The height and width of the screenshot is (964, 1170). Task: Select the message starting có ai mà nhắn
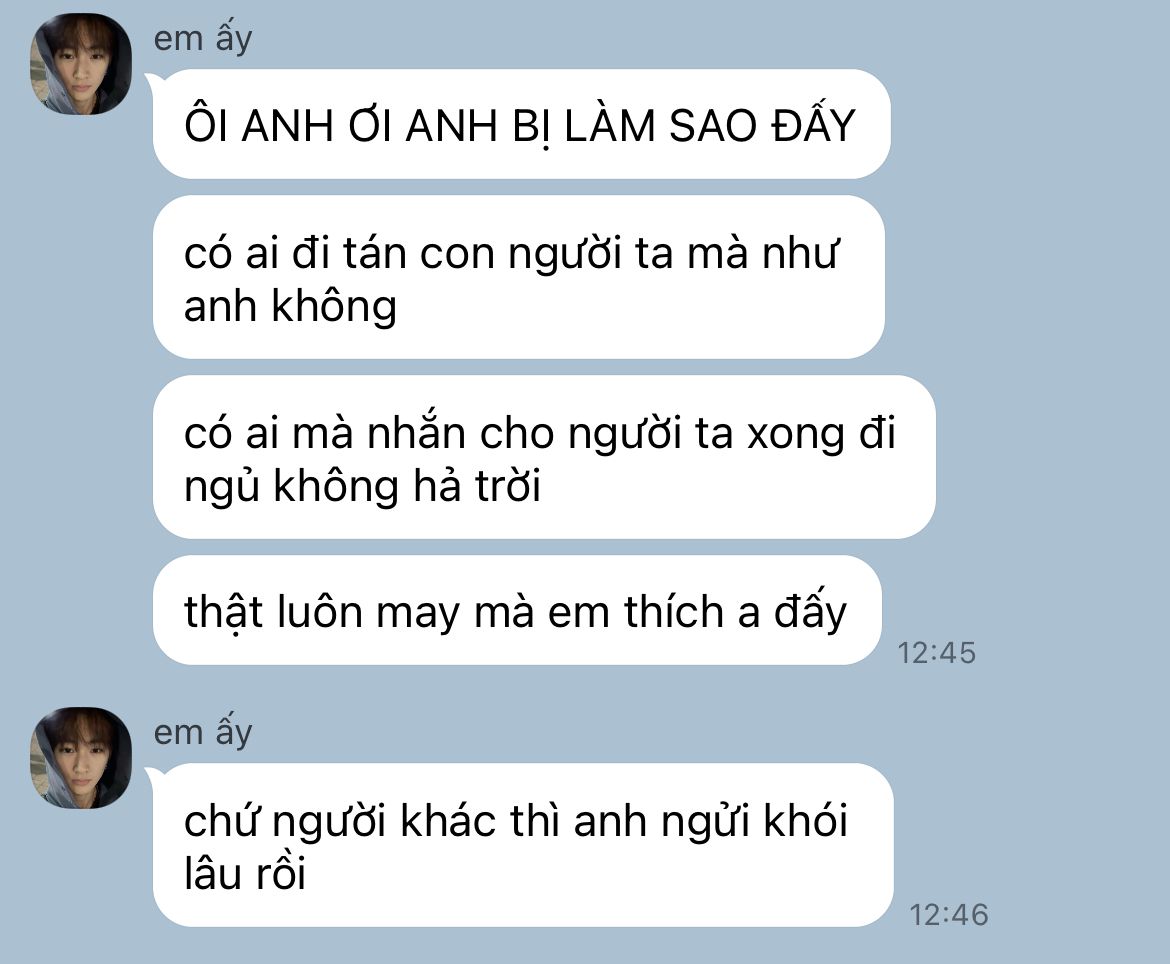[x=544, y=457]
